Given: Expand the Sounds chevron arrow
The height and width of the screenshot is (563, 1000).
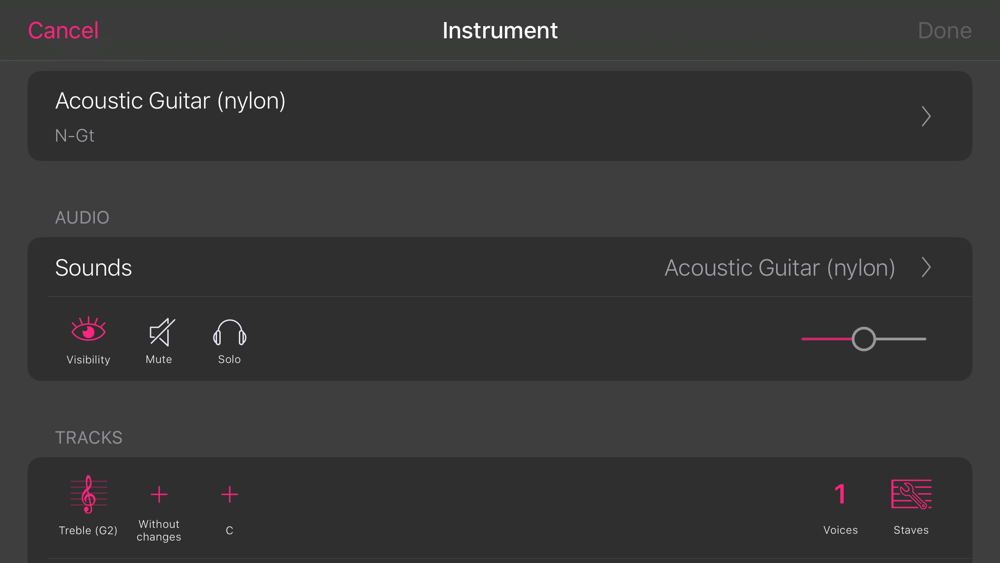Looking at the screenshot, I should tap(926, 268).
